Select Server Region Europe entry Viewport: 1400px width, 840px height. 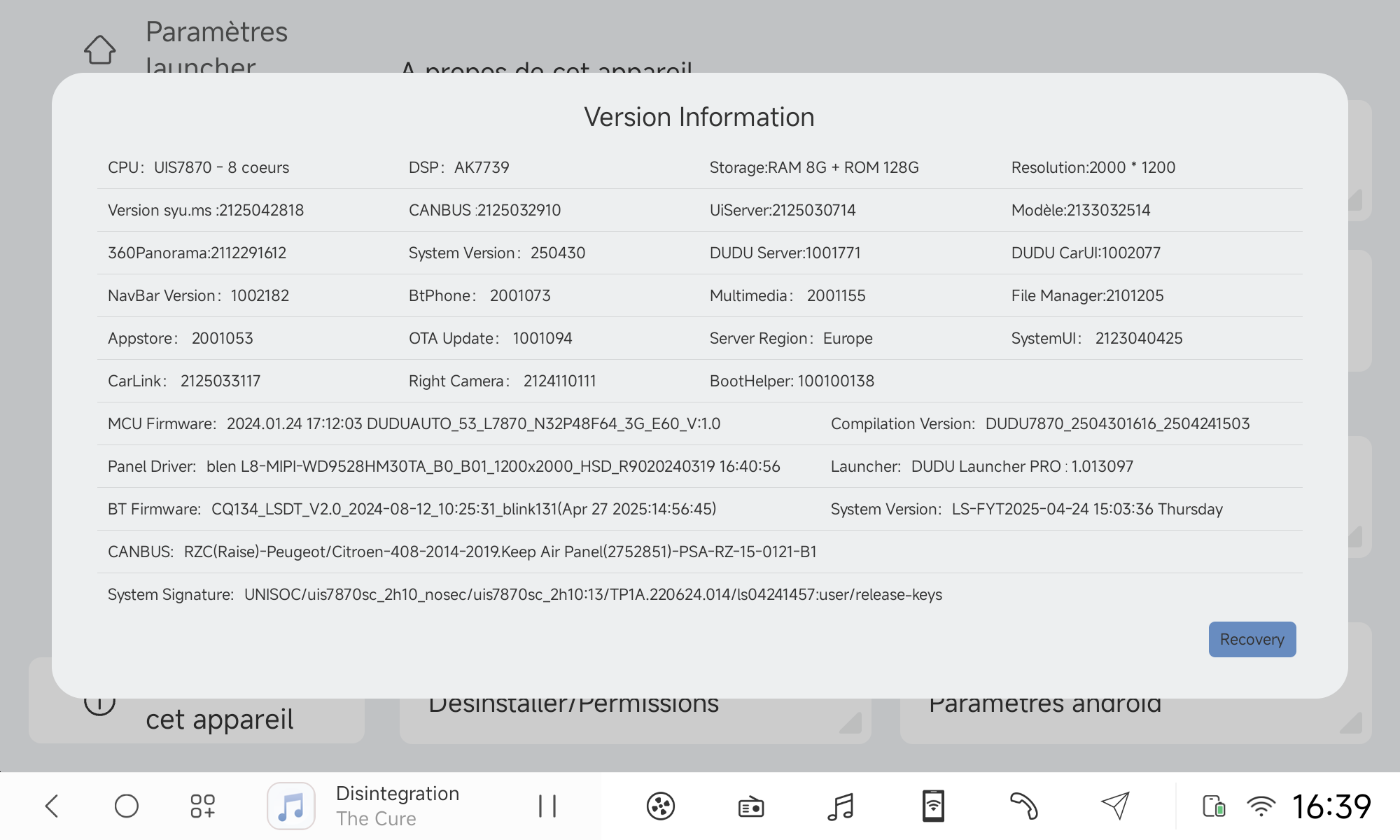pos(791,338)
